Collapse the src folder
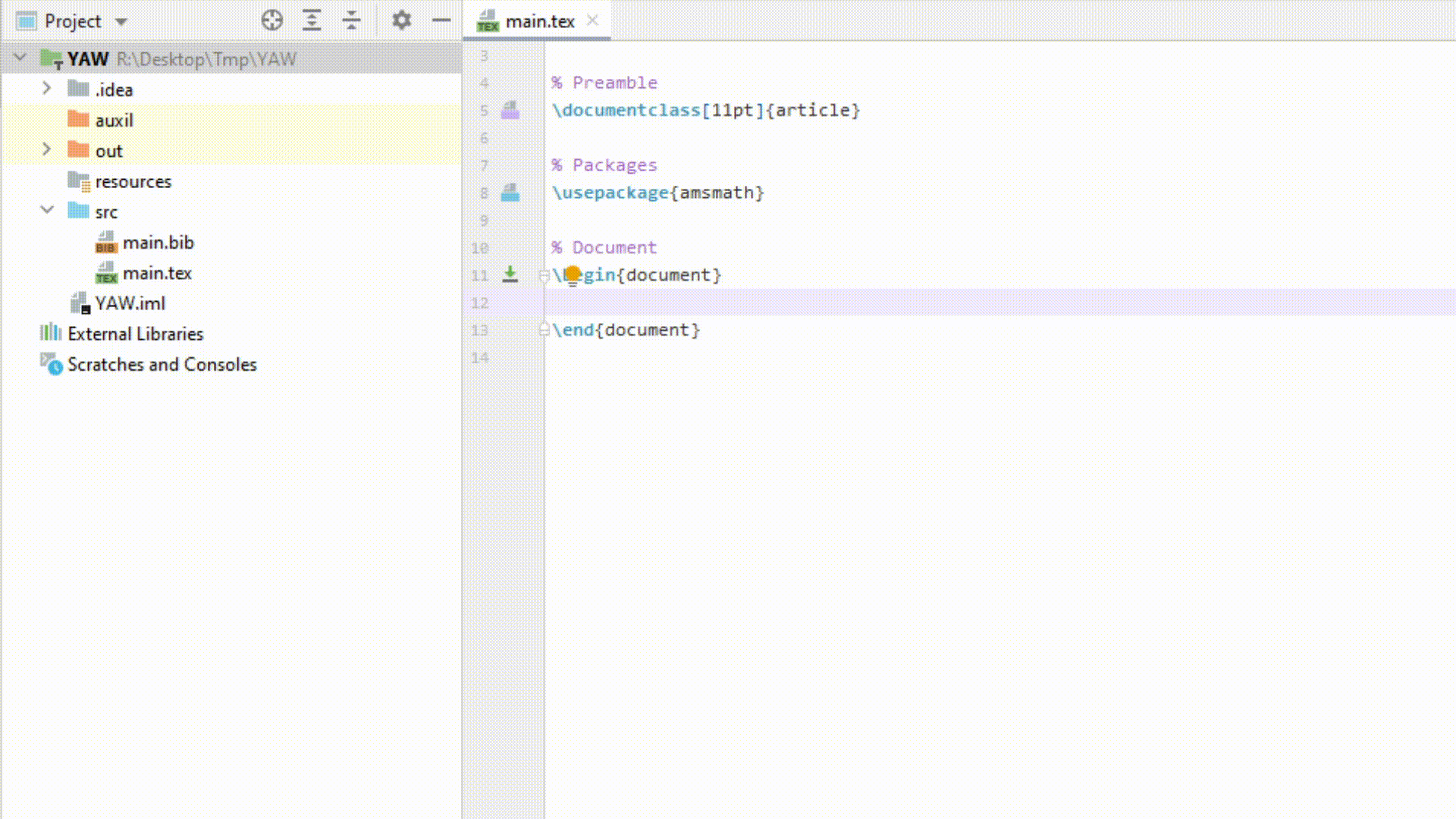The height and width of the screenshot is (819, 1456). [47, 210]
